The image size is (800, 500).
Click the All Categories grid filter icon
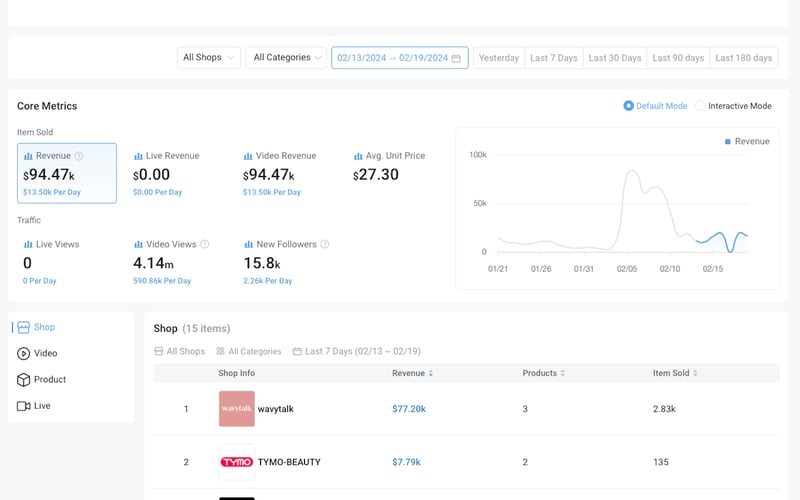(220, 351)
